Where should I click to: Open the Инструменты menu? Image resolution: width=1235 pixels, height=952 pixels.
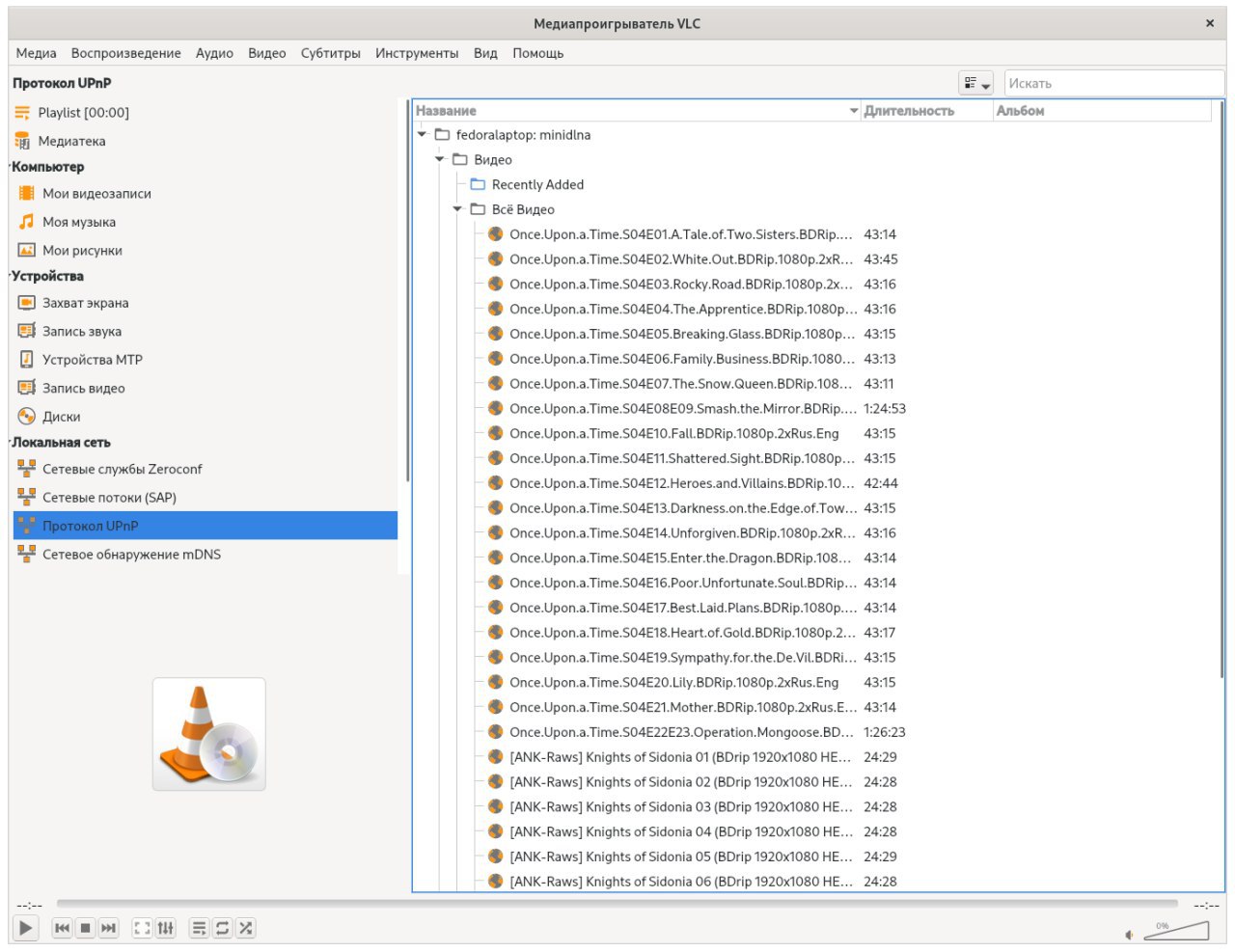pos(417,53)
